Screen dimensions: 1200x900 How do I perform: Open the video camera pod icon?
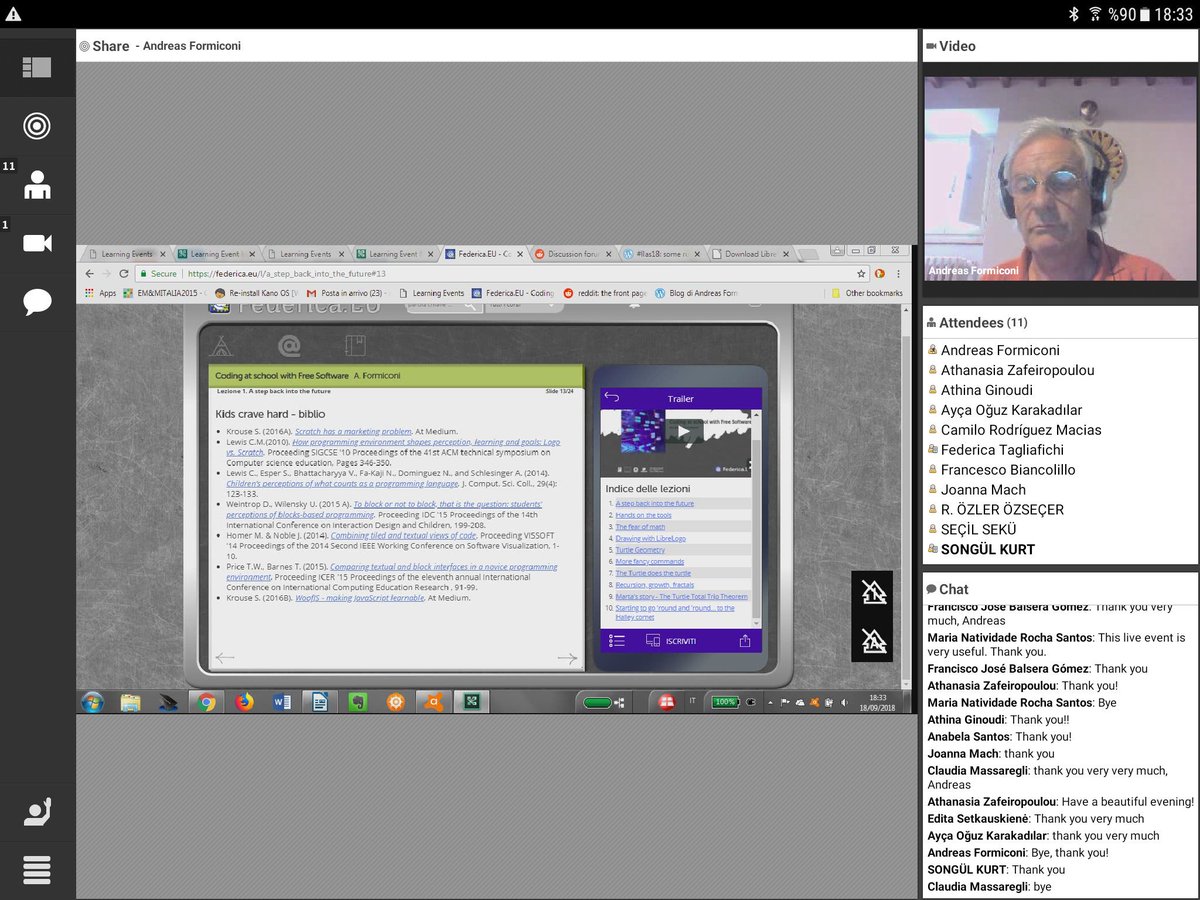pyautogui.click(x=37, y=243)
